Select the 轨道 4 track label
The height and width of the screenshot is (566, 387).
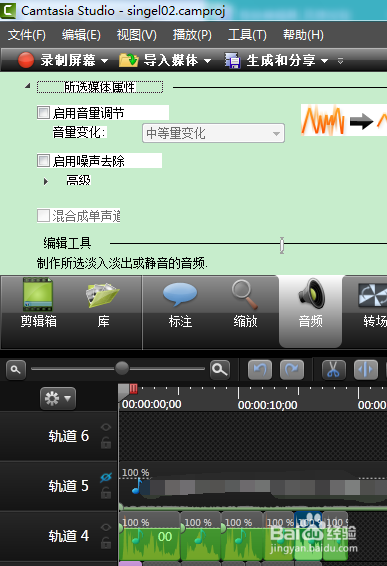(x=69, y=536)
